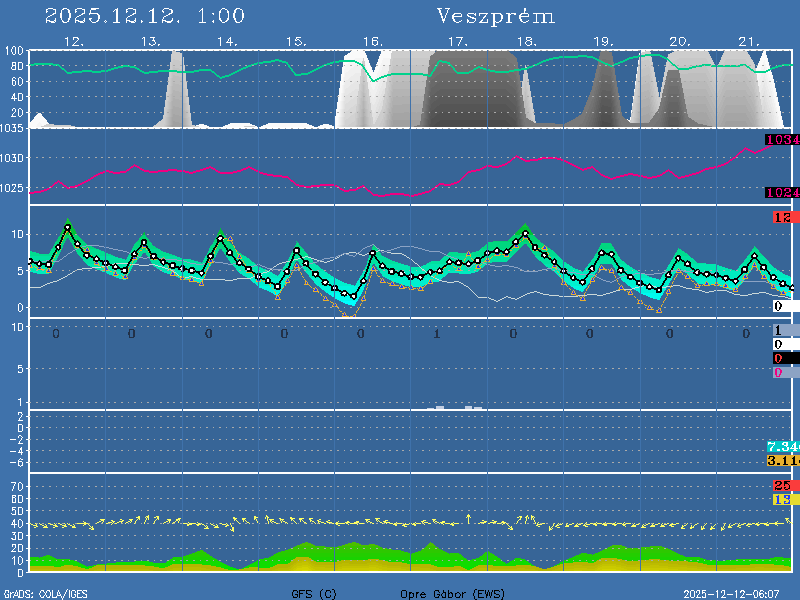Image resolution: width=800 pixels, height=600 pixels.
Task: Click the 2025.12.12. 1:00 forecast timestamp
Action: click(x=145, y=17)
